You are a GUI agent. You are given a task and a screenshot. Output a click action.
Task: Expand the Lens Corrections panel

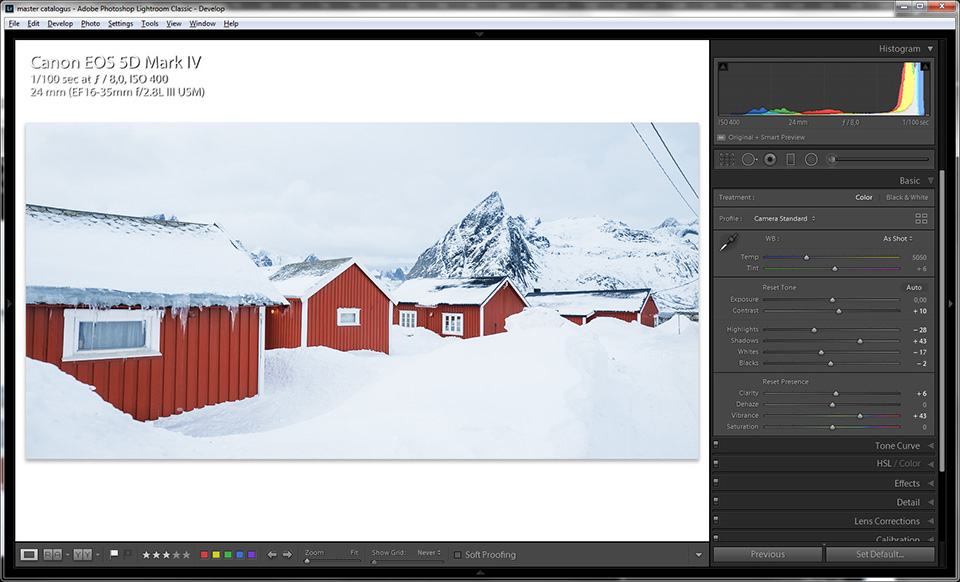[x=930, y=521]
